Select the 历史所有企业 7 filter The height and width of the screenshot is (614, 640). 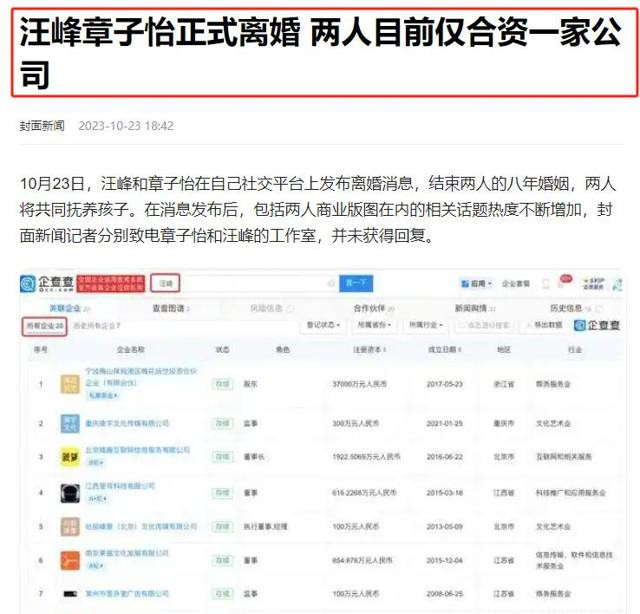pyautogui.click(x=97, y=326)
